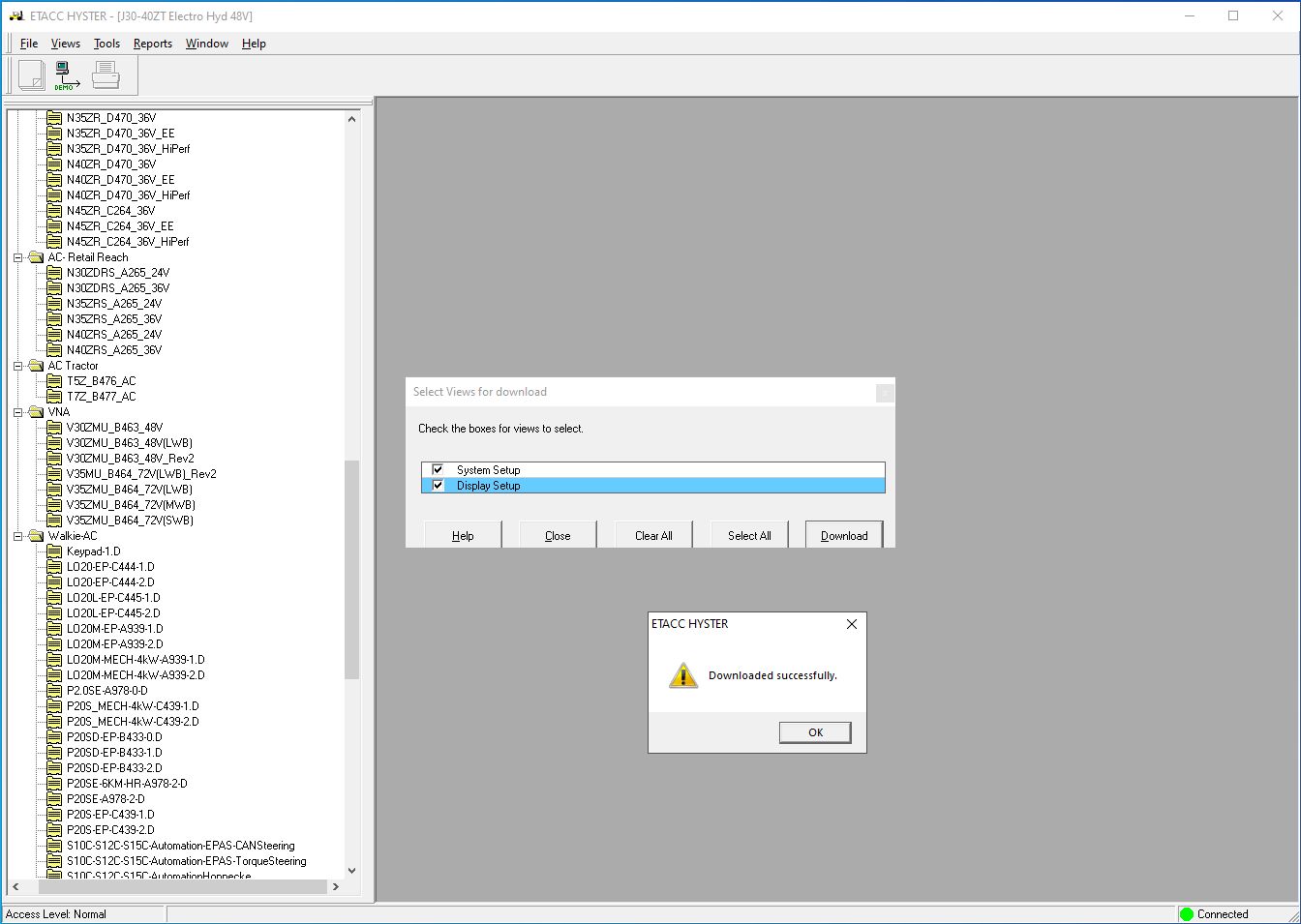The height and width of the screenshot is (924, 1301).
Task: Click the Access Level: Normal status text
Action: pos(56,914)
